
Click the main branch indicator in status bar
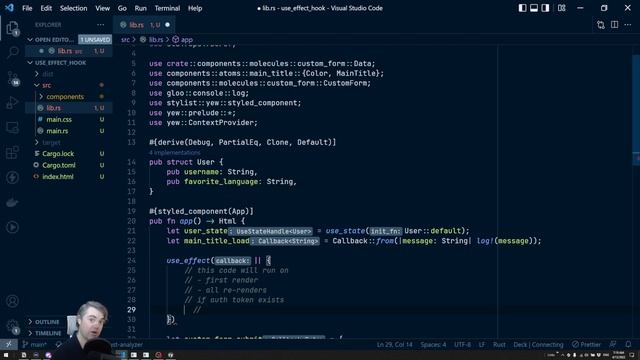[x=34, y=344]
